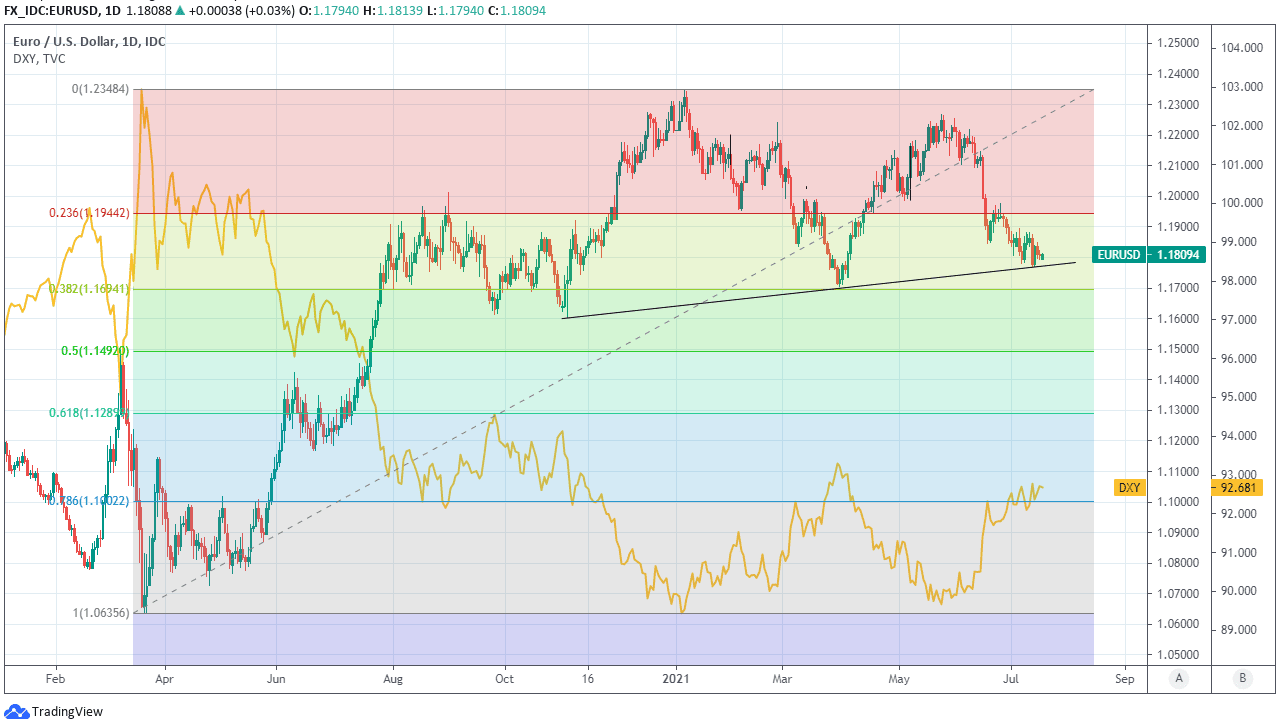This screenshot has height=723, width=1276.
Task: Open the DXY, TVC legend entry
Action: [x=39, y=58]
